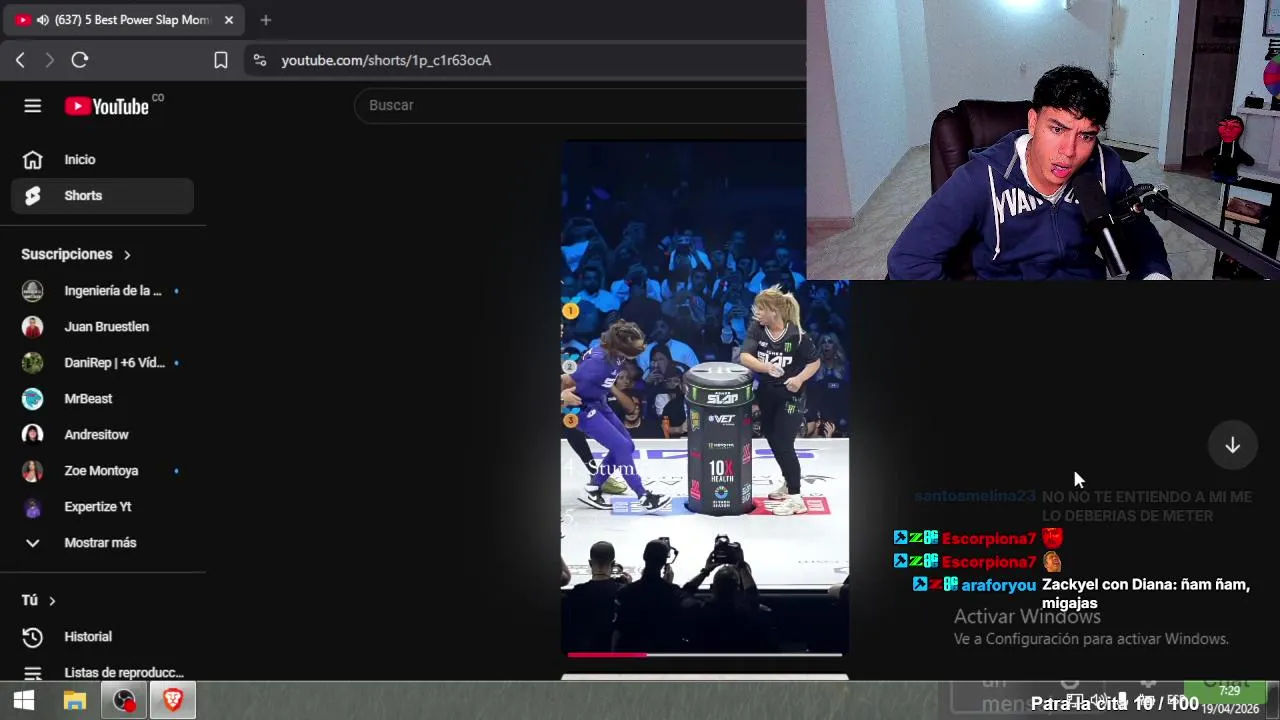The image size is (1280, 720).
Task: Click the URL youtube.com/shorts address
Action: (386, 60)
